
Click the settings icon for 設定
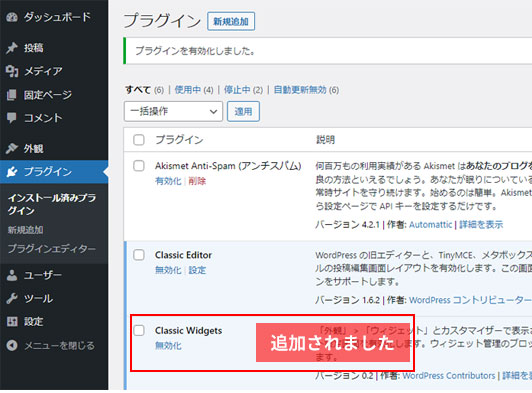[12, 321]
